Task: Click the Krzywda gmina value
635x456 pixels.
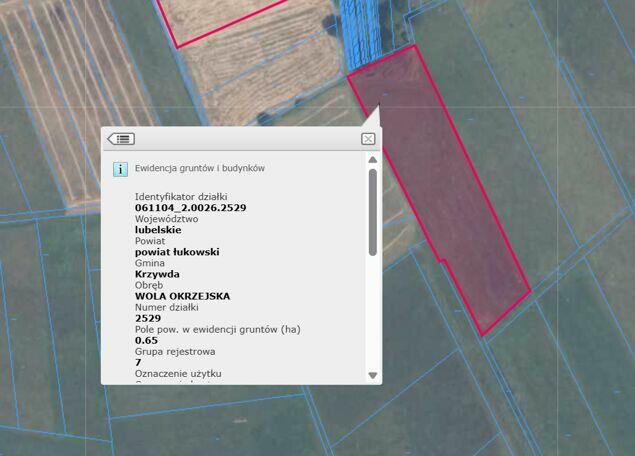Action: (157, 274)
